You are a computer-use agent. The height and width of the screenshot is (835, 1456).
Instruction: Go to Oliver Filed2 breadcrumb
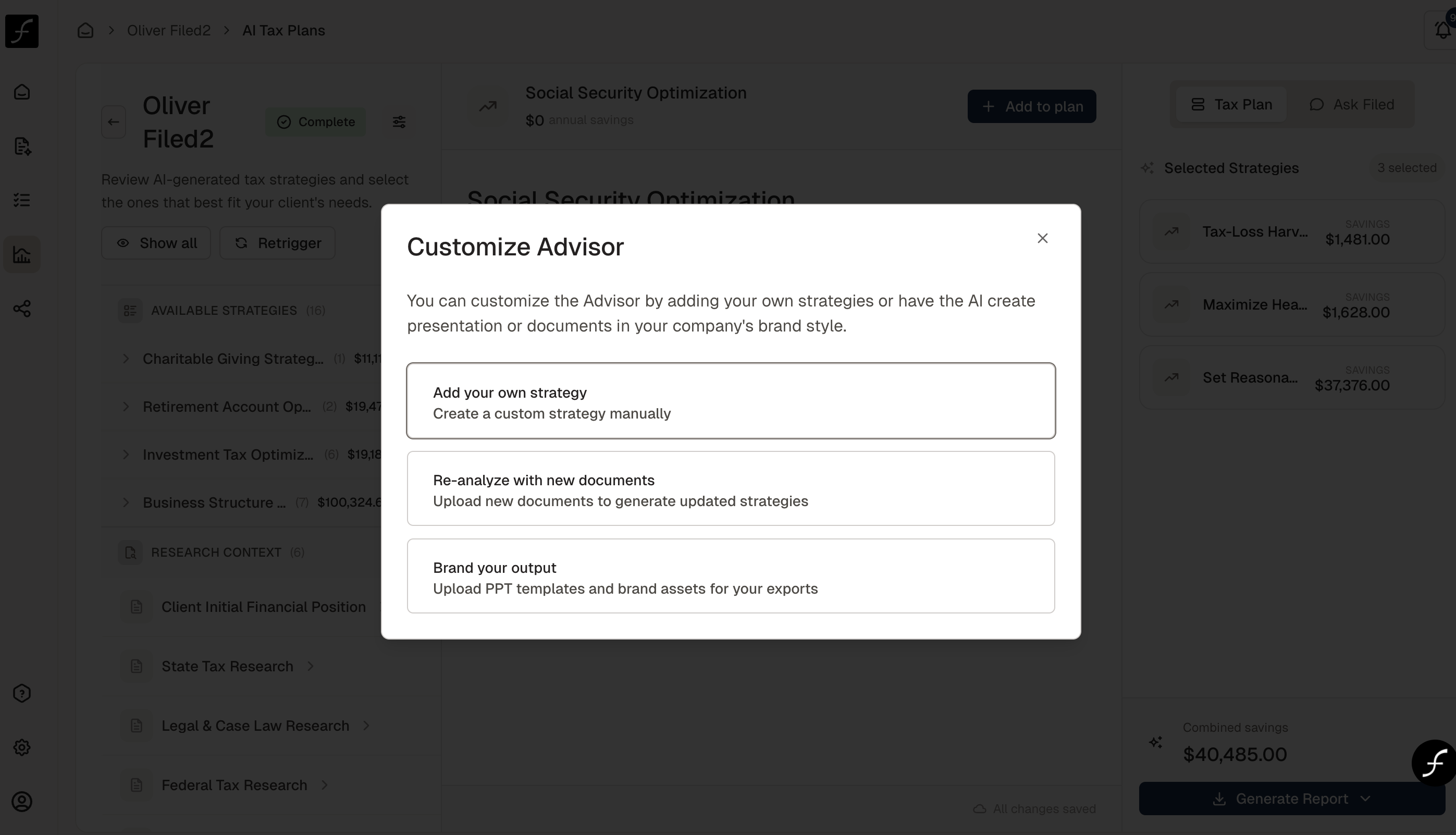click(168, 30)
